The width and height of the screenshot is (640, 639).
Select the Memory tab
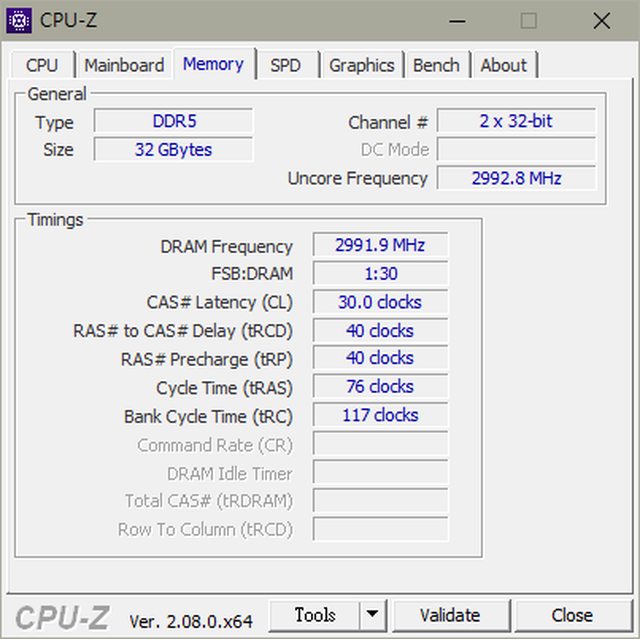point(213,64)
